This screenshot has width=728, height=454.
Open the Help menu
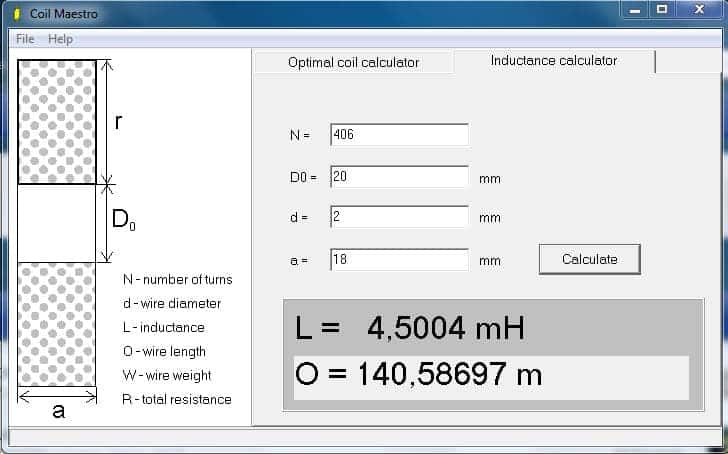pos(60,39)
